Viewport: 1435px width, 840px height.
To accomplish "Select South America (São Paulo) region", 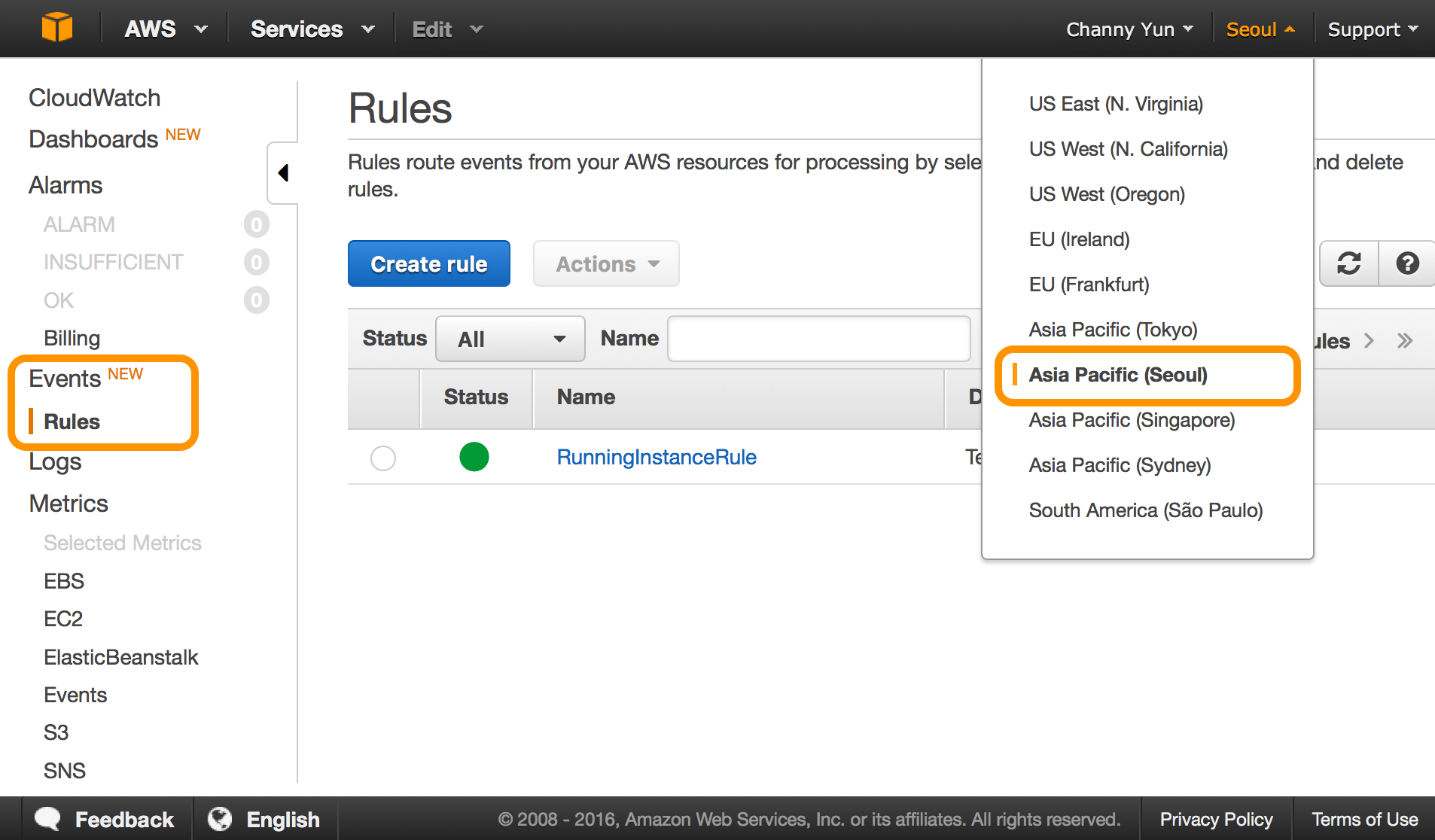I will (1146, 510).
